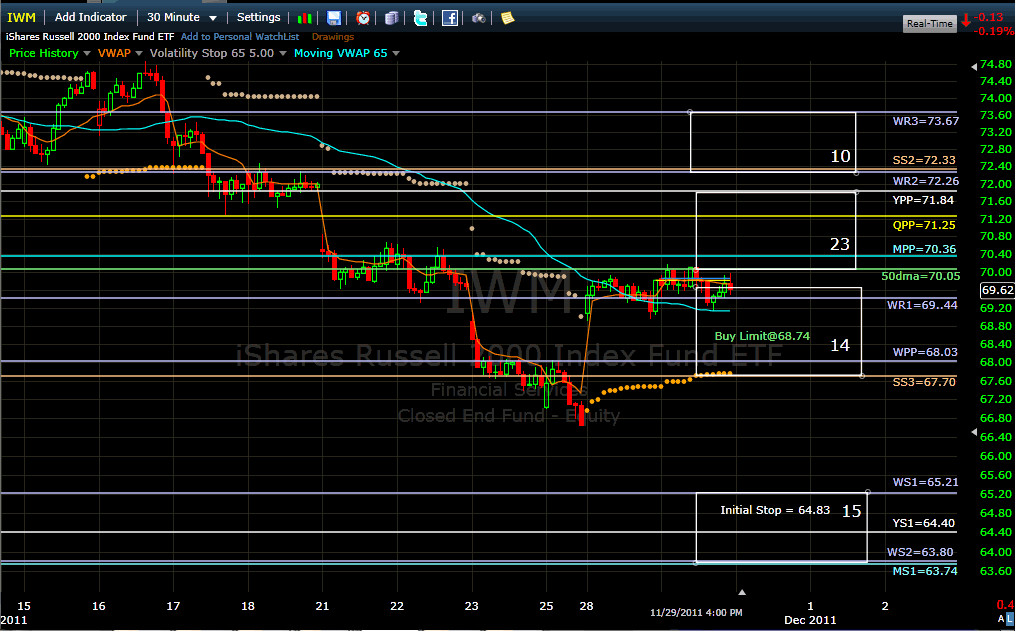1015x631 pixels.
Task: Click the YS1=64.40 level label
Action: [x=924, y=523]
